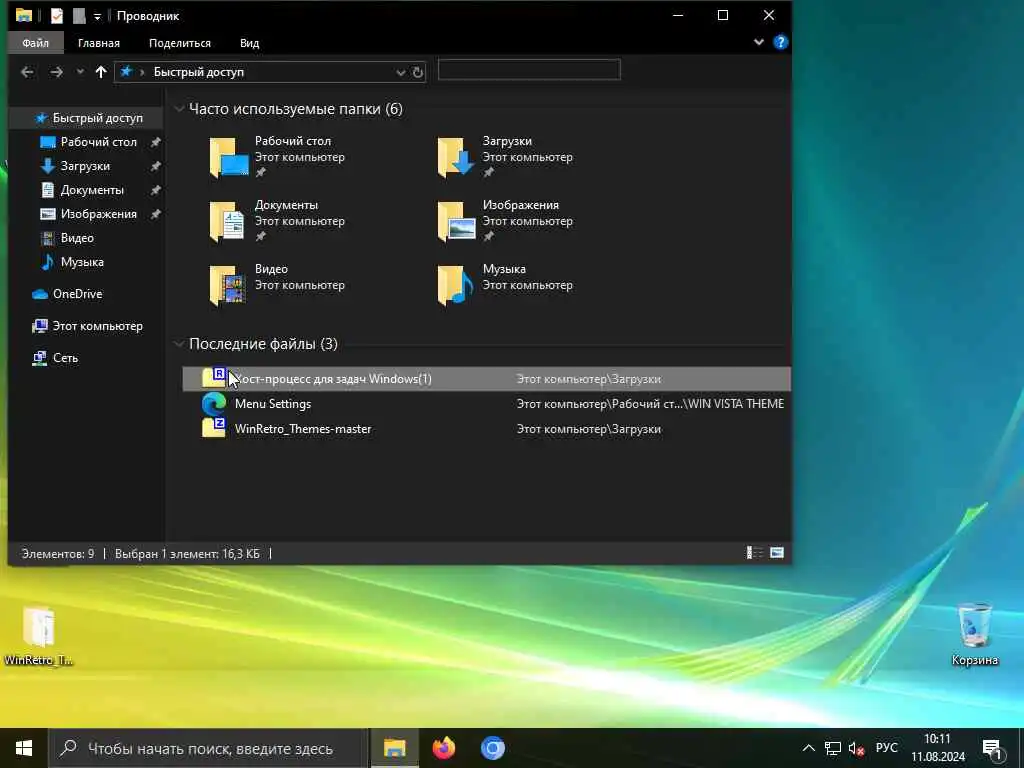Go forward with the right arrow
Screen dimensions: 1024x768
[57, 72]
